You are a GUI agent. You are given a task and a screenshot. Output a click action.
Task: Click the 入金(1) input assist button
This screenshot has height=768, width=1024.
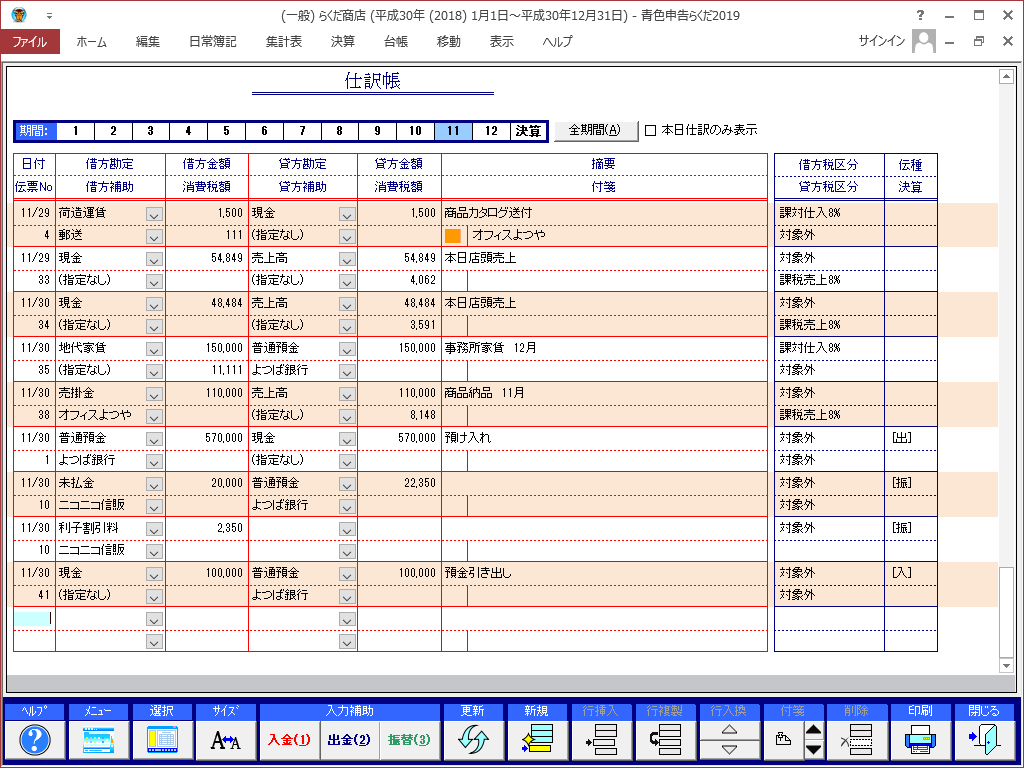coord(289,740)
